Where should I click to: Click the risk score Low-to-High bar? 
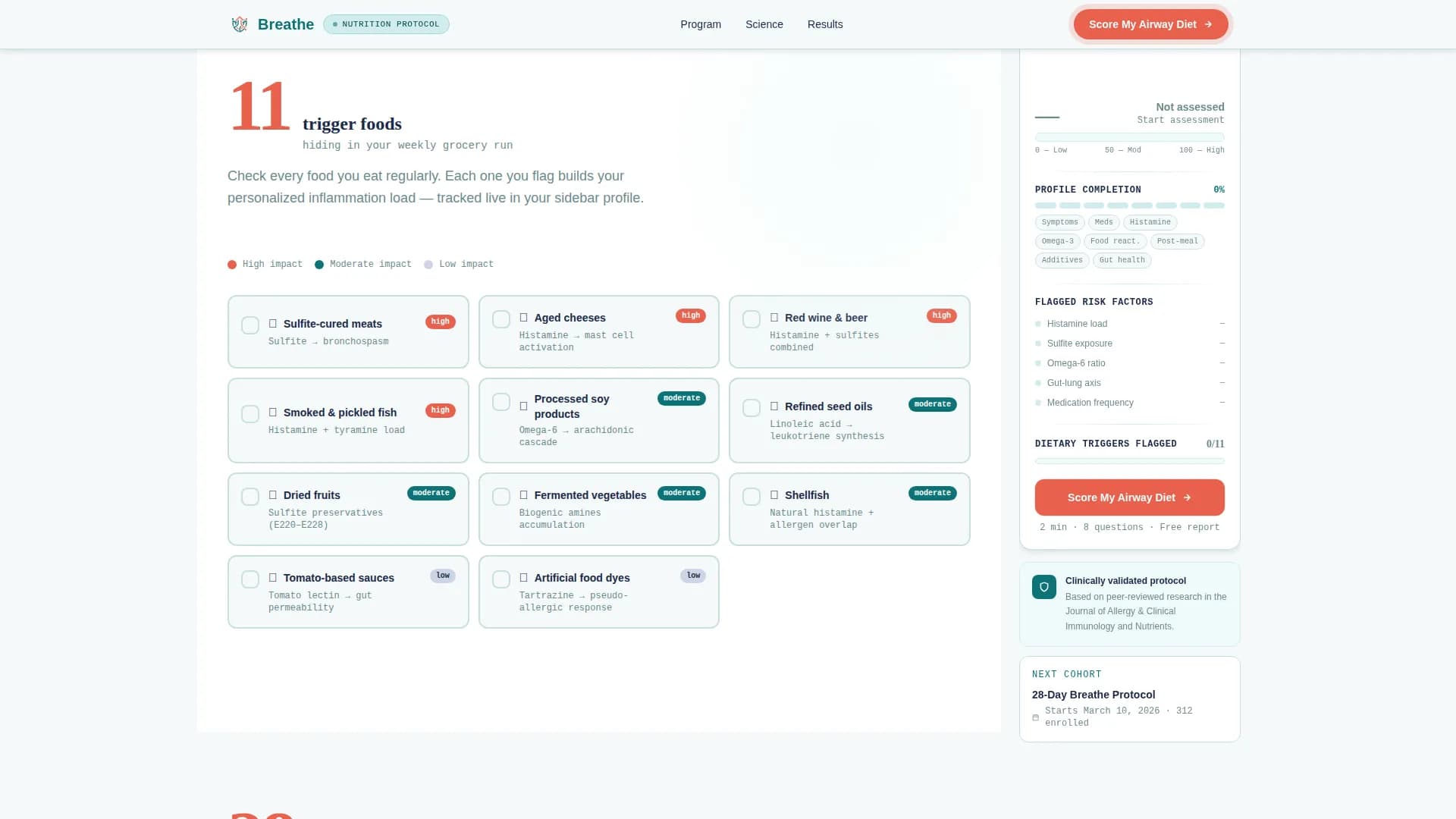click(x=1129, y=137)
